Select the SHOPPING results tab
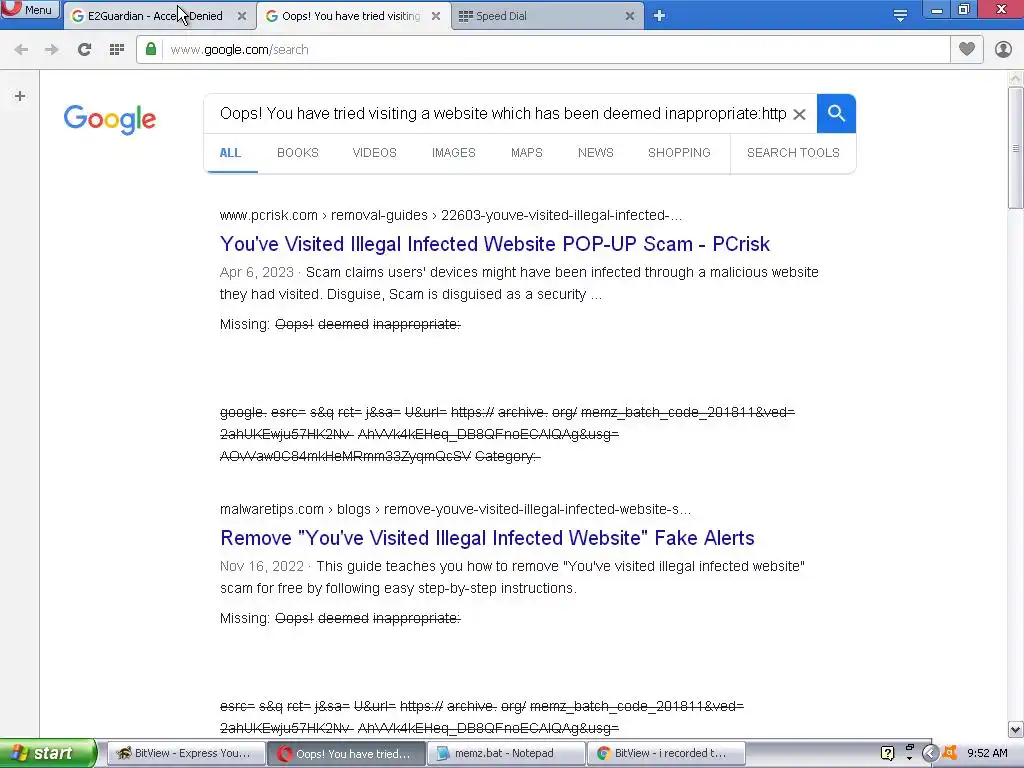This screenshot has width=1024, height=768. point(679,153)
